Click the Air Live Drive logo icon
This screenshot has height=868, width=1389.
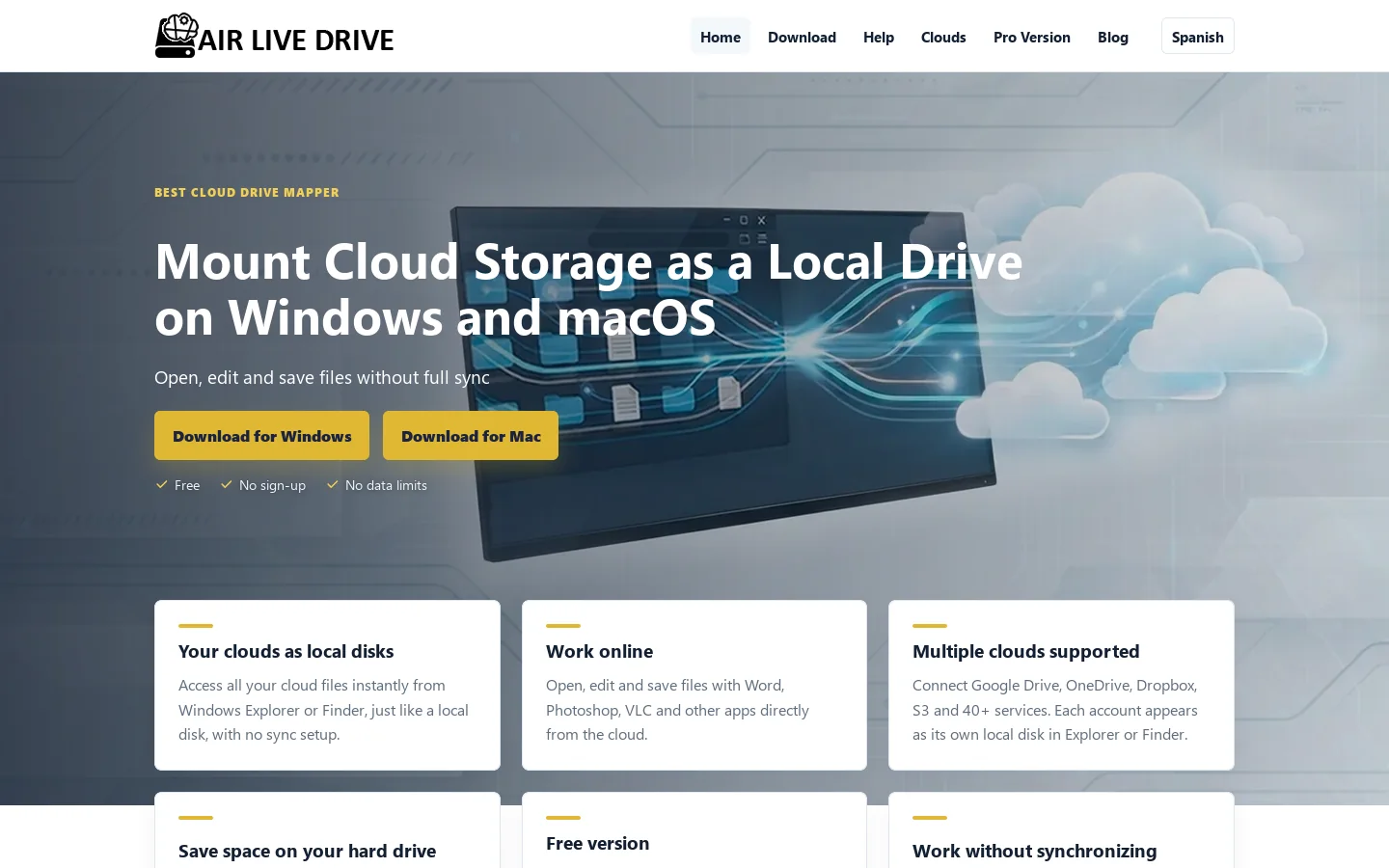pos(177,36)
